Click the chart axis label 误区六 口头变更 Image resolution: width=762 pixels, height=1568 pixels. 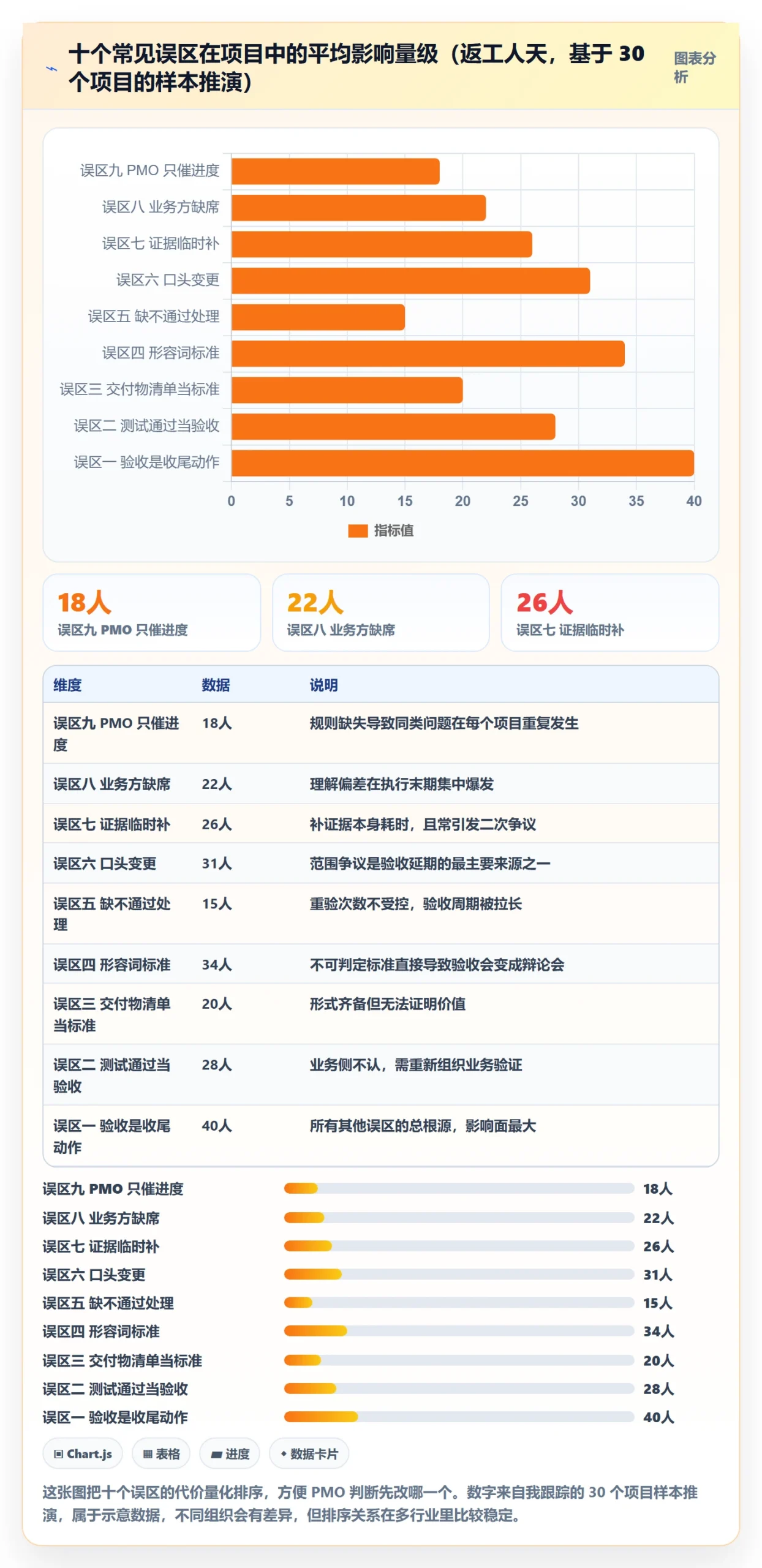pos(168,280)
